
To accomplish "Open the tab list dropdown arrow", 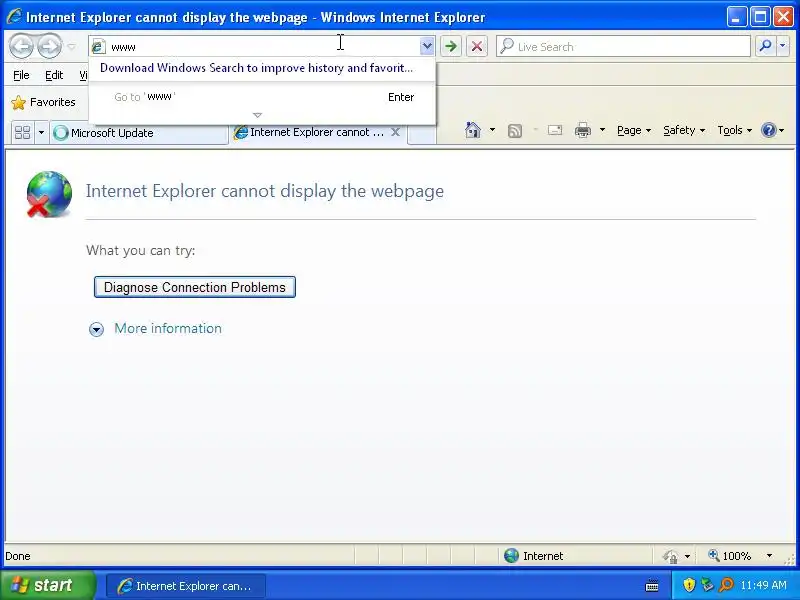I will (41, 133).
